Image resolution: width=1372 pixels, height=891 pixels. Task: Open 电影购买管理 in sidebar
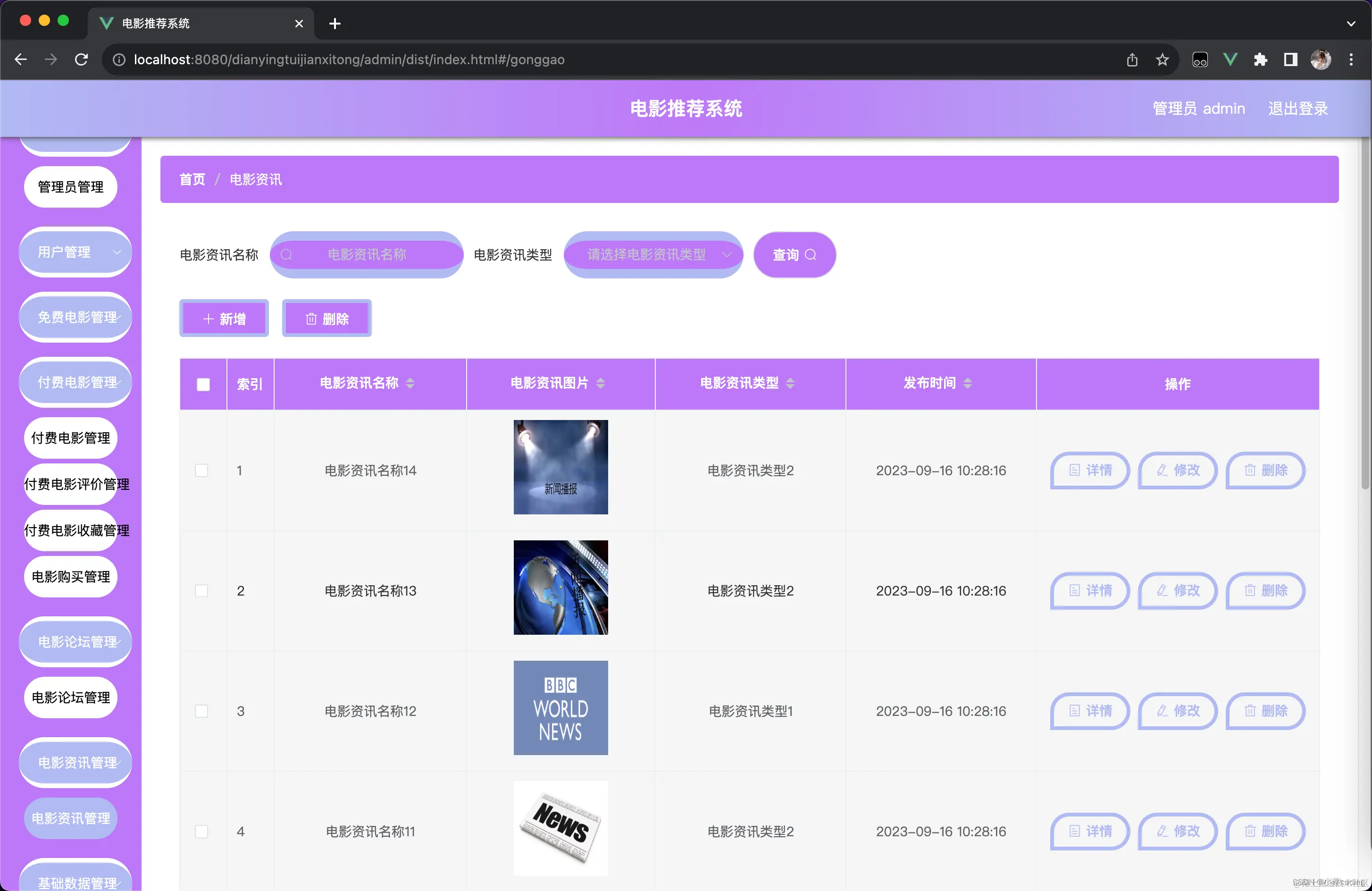(70, 577)
